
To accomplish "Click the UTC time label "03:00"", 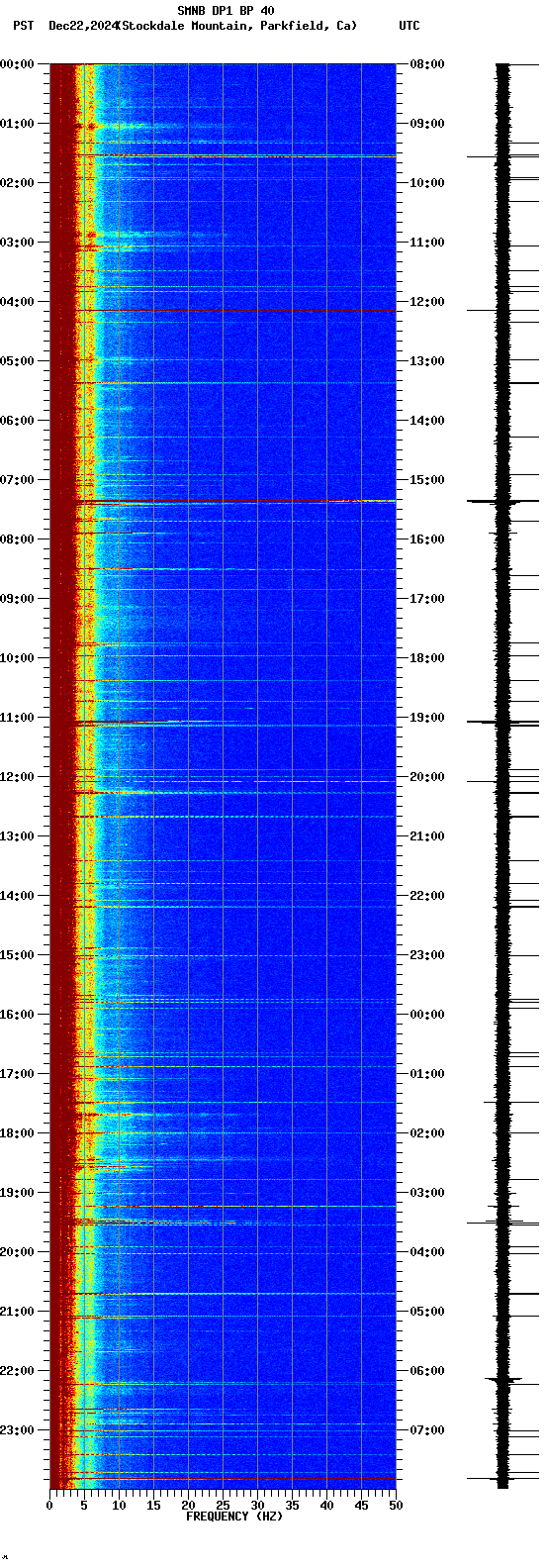I will [427, 1193].
